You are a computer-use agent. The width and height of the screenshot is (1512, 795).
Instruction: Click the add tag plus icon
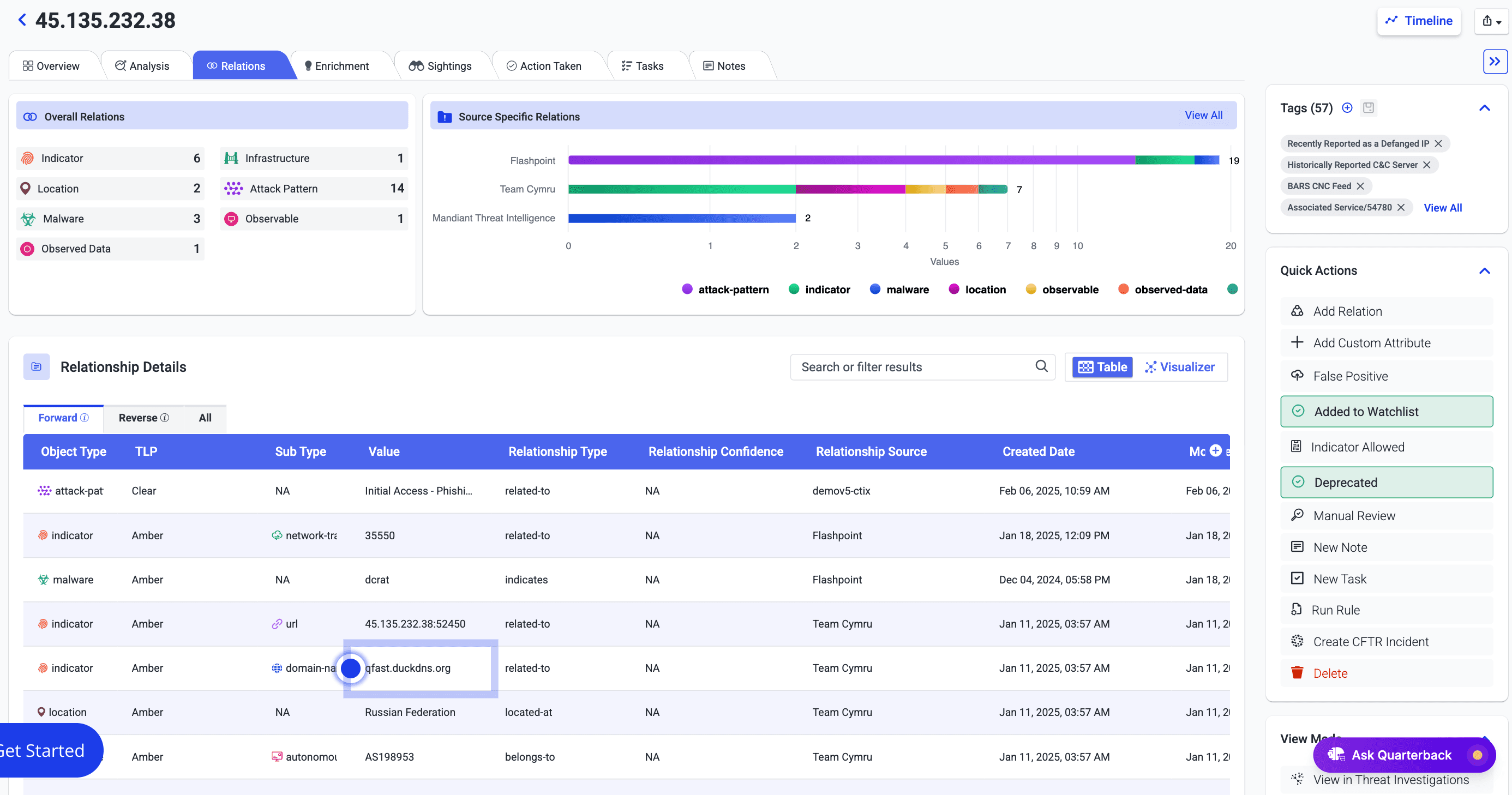(x=1347, y=107)
